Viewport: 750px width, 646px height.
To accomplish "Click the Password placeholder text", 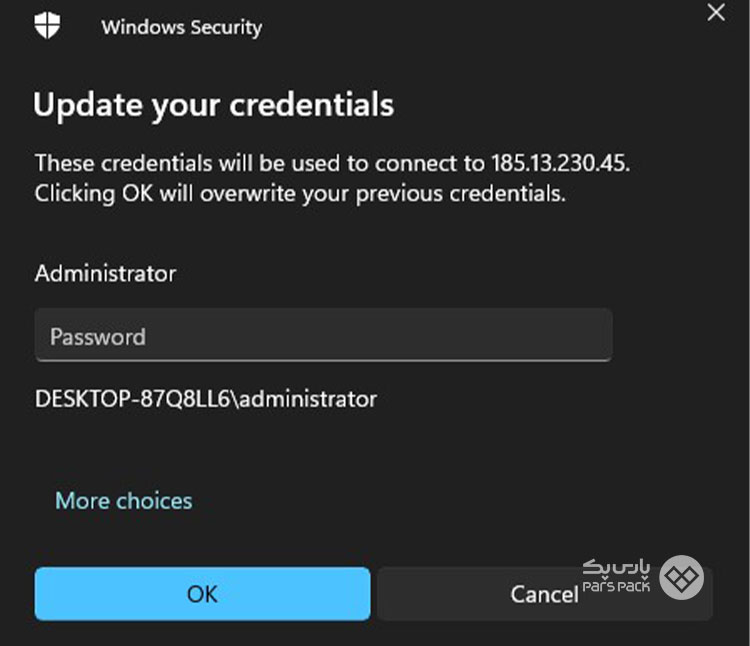I will (98, 337).
